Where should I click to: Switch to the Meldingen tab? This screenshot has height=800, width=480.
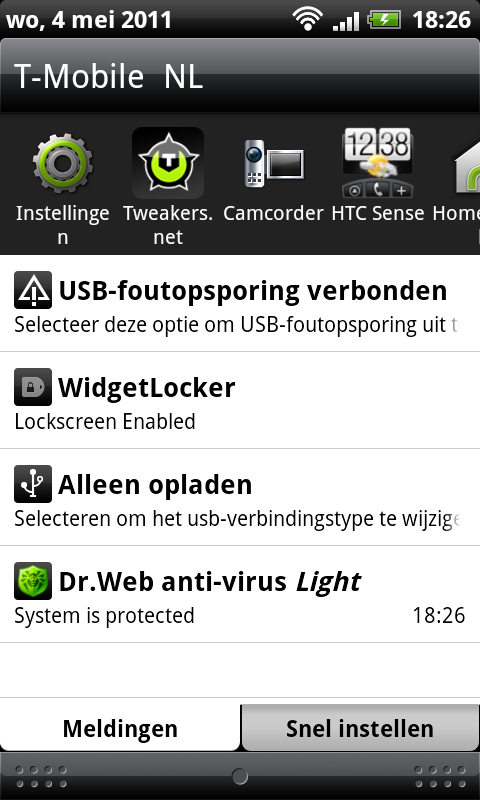[120, 728]
